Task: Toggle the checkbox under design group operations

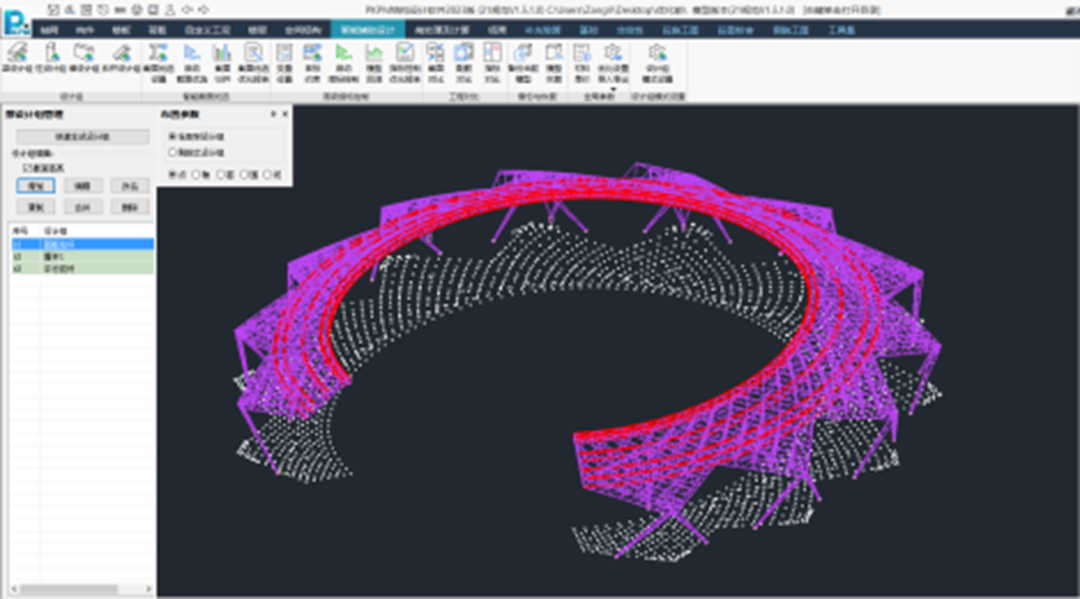Action: (26, 167)
